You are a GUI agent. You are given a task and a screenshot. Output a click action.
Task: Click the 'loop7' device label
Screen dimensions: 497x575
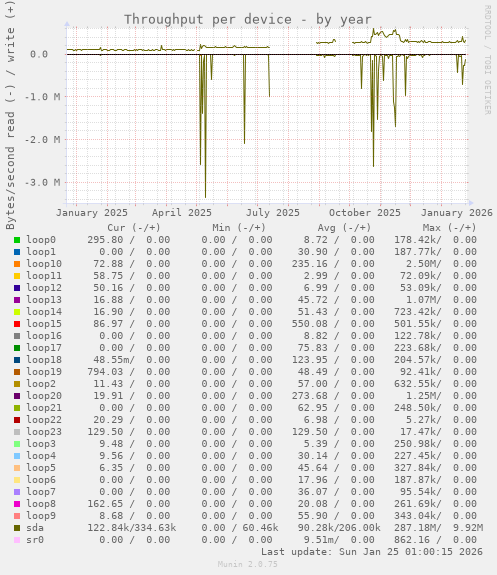pos(41,492)
